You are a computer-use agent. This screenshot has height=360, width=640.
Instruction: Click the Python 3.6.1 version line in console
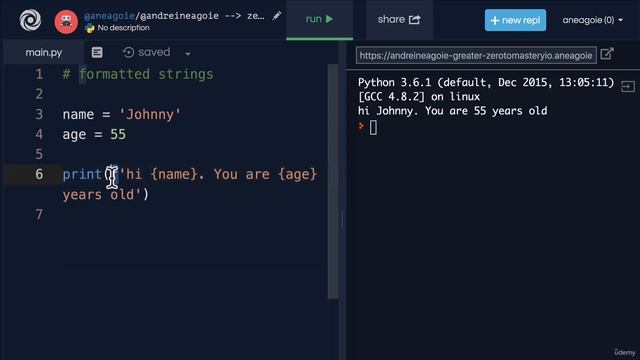click(486, 82)
